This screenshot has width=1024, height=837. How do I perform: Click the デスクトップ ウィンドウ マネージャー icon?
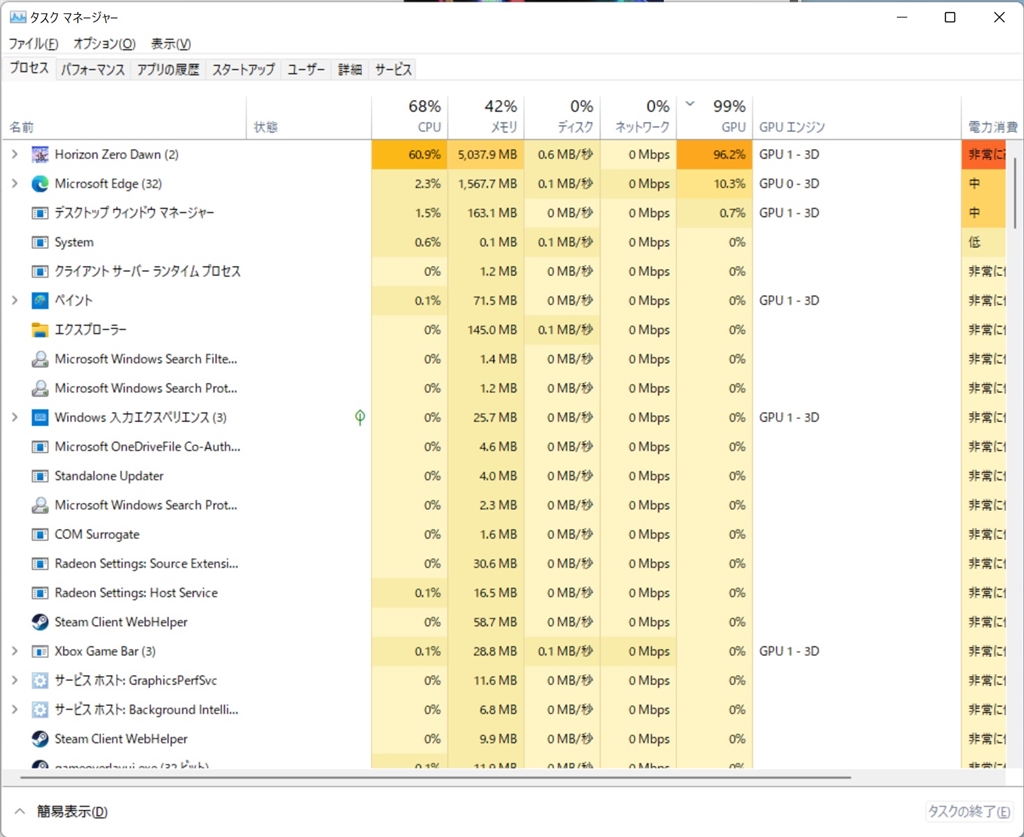tap(40, 213)
